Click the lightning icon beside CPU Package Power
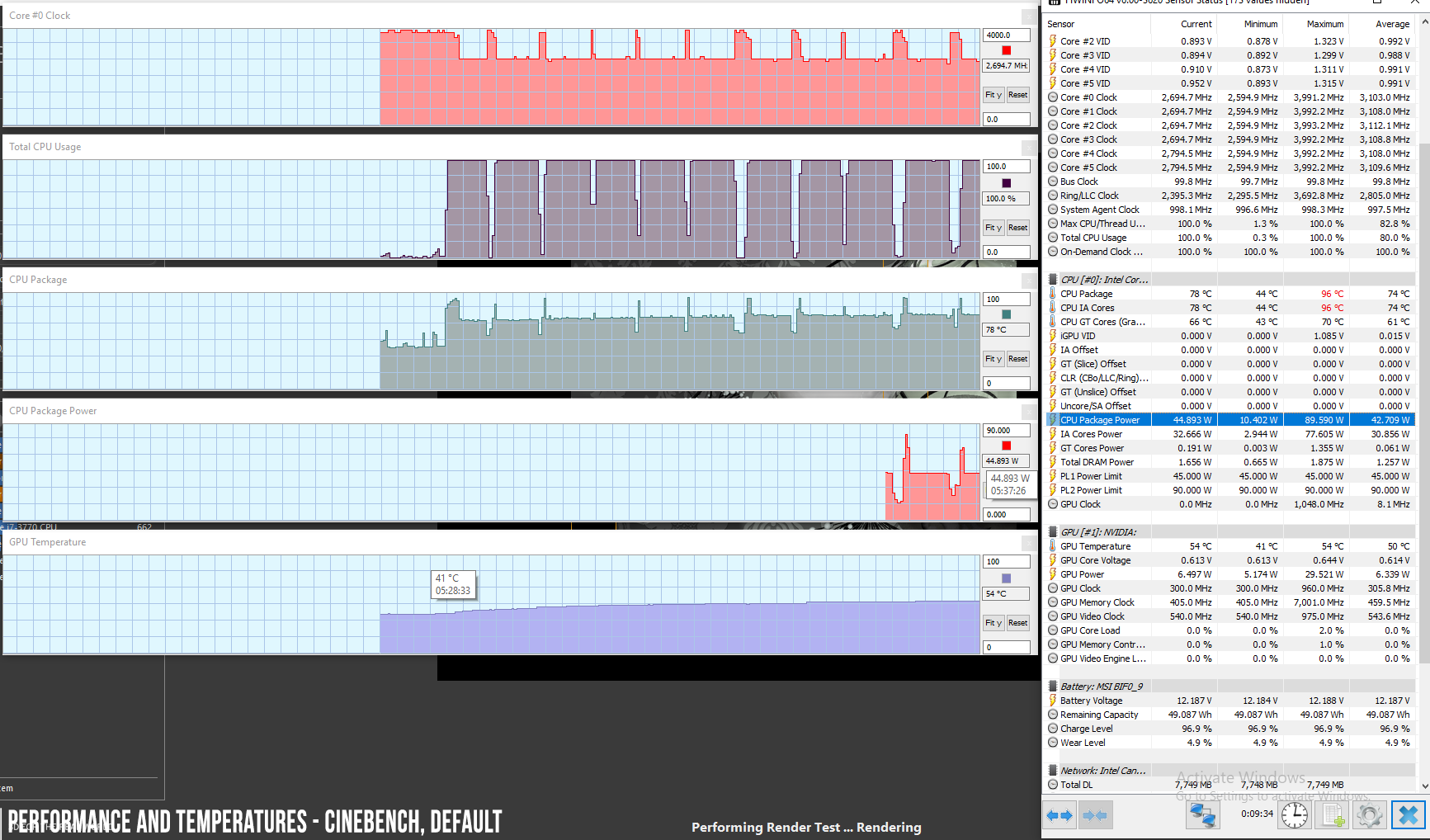This screenshot has width=1430, height=840. point(1053,420)
